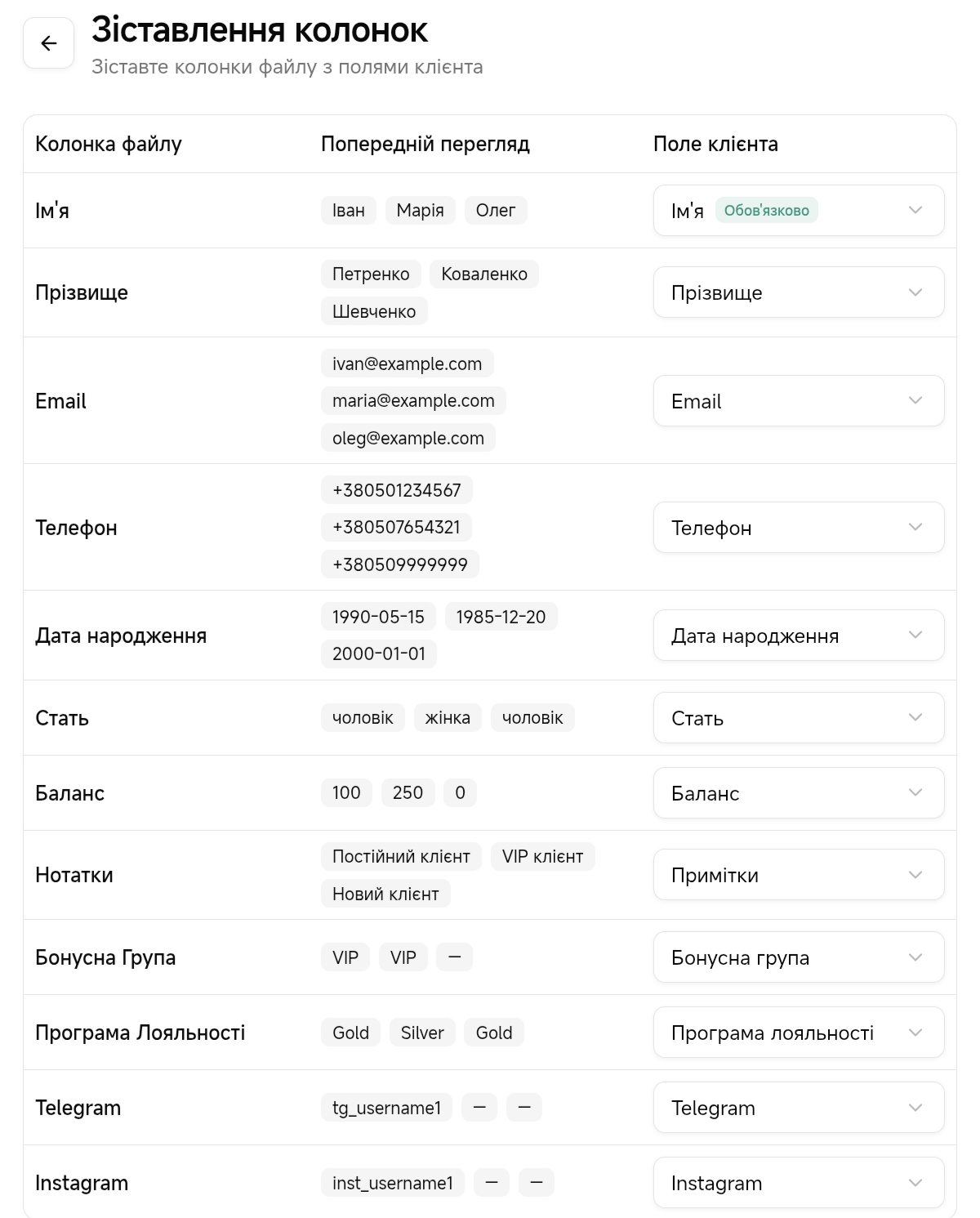Open the Телефон mapping dropdown
The width and height of the screenshot is (980, 1218).
[x=798, y=528]
